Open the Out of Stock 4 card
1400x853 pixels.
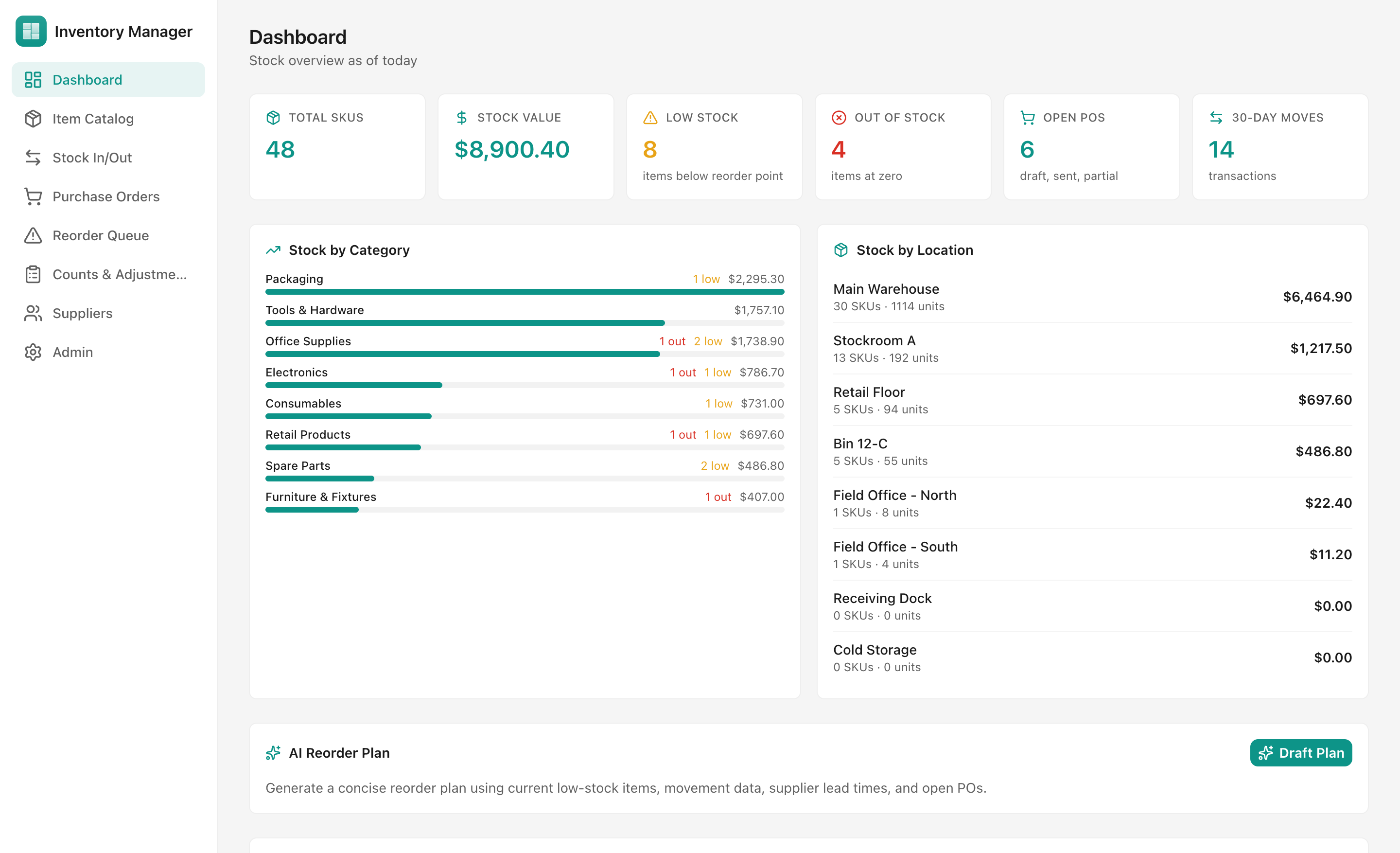[903, 146]
